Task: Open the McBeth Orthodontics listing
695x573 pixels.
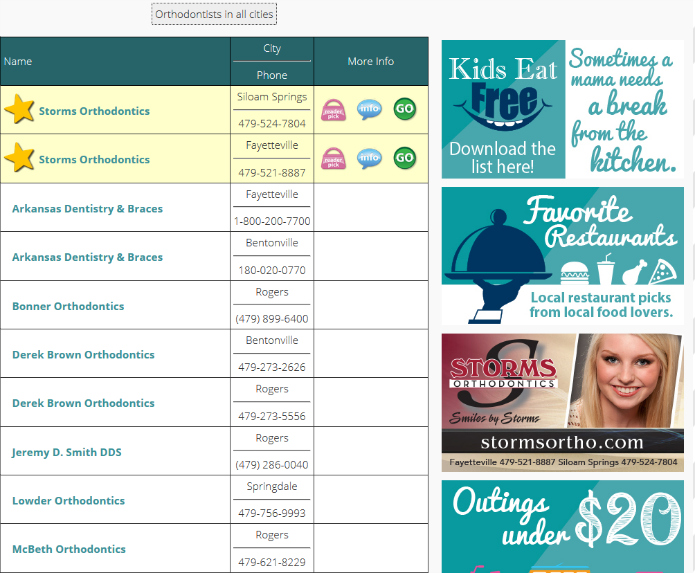Action: click(x=69, y=549)
